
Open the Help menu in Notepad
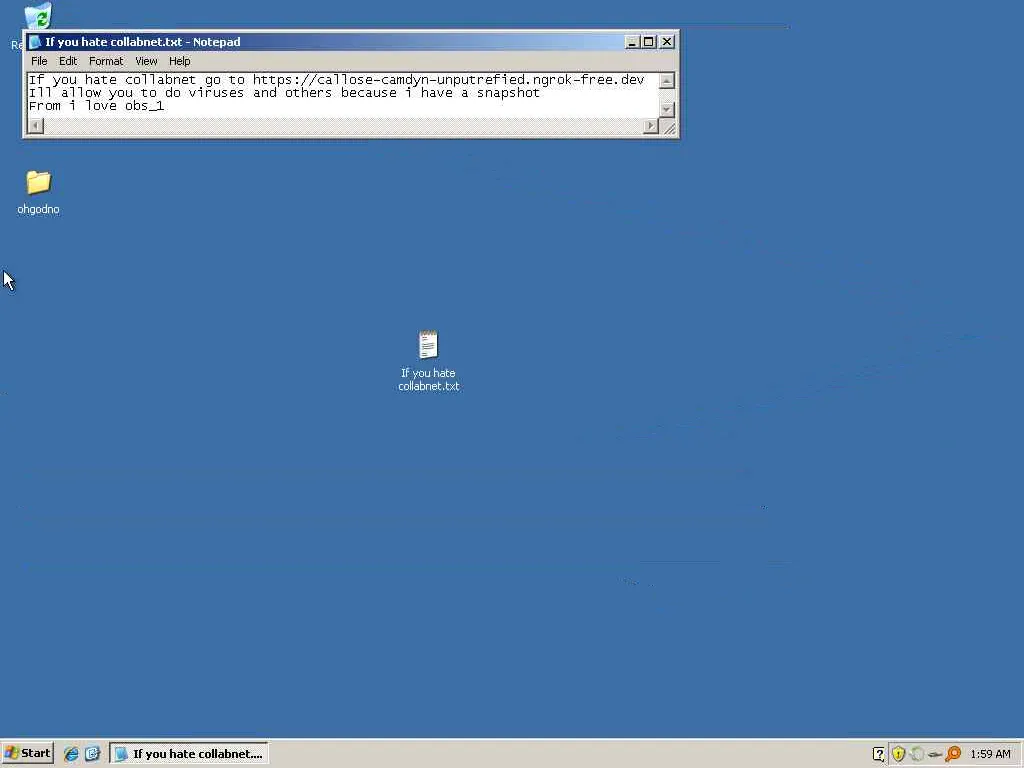point(180,61)
